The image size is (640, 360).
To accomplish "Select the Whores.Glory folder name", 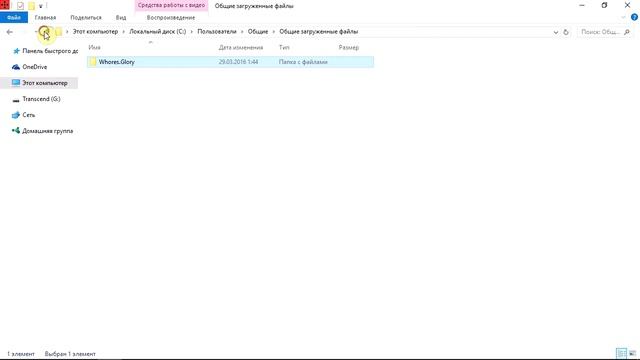I will [x=117, y=62].
